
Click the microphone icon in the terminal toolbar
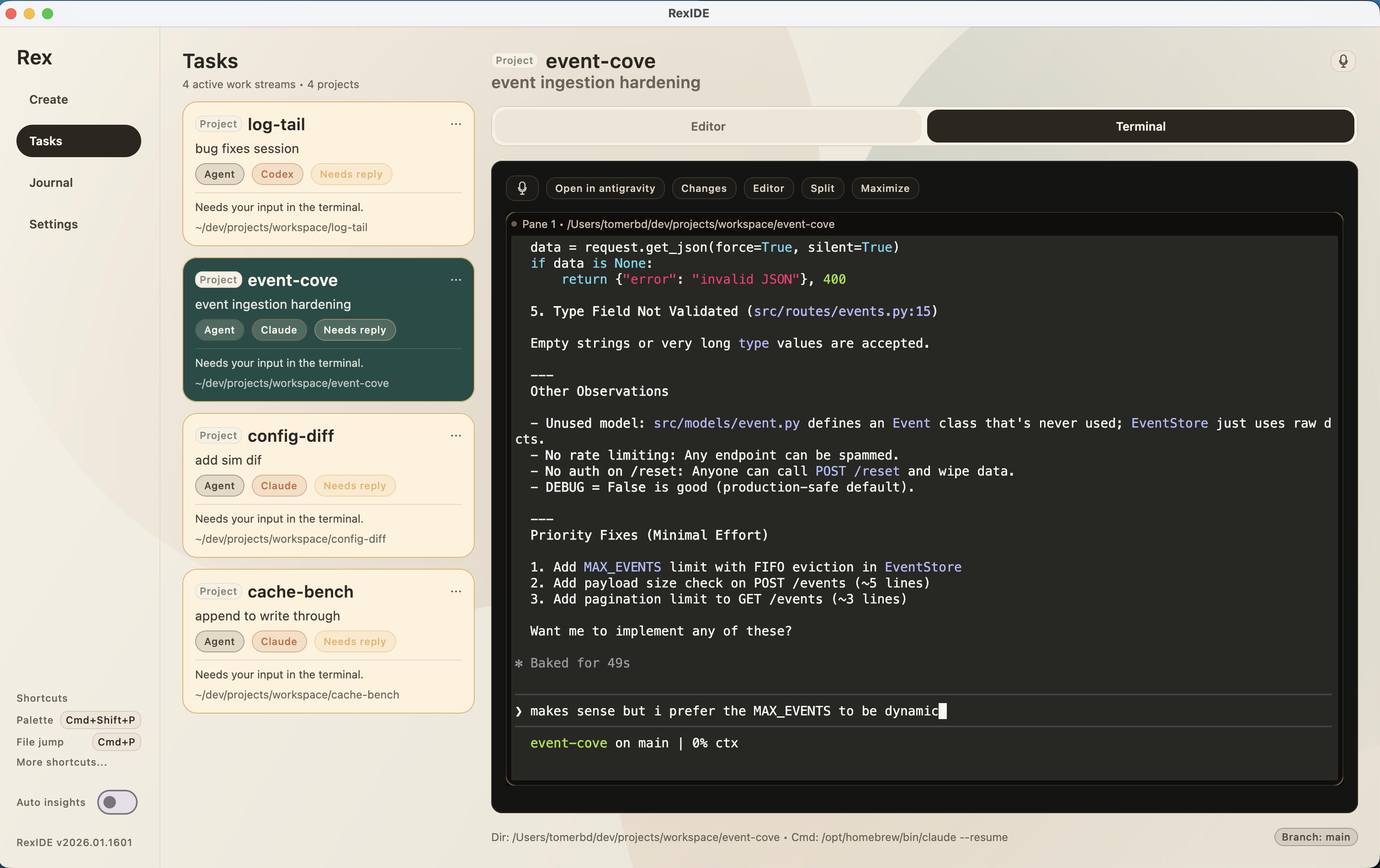[522, 188]
